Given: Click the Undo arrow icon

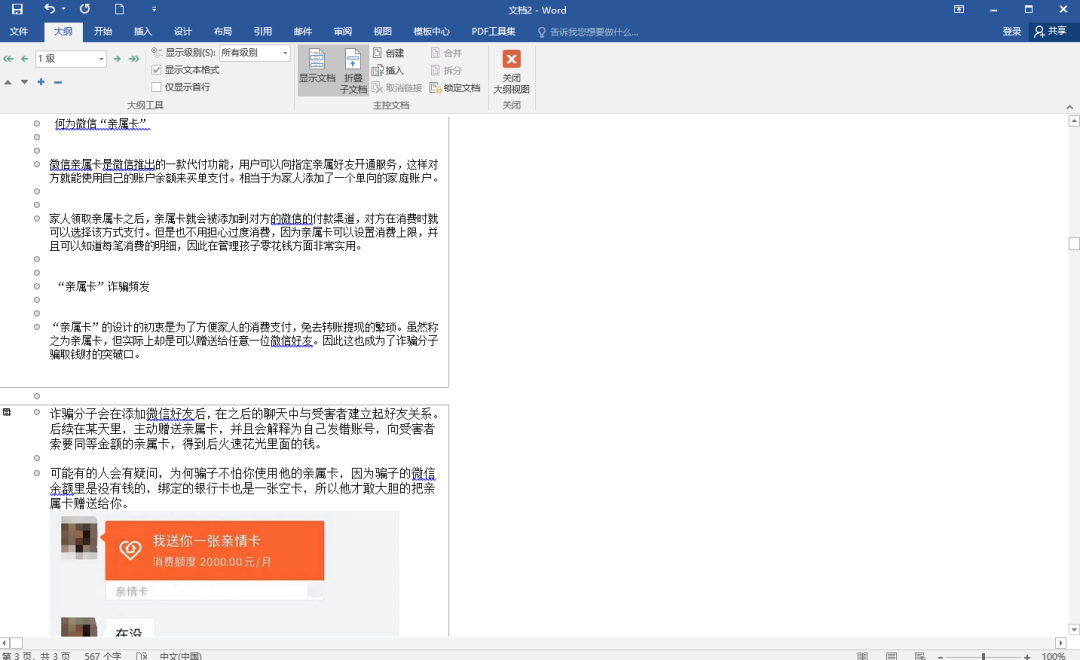Looking at the screenshot, I should [x=49, y=10].
